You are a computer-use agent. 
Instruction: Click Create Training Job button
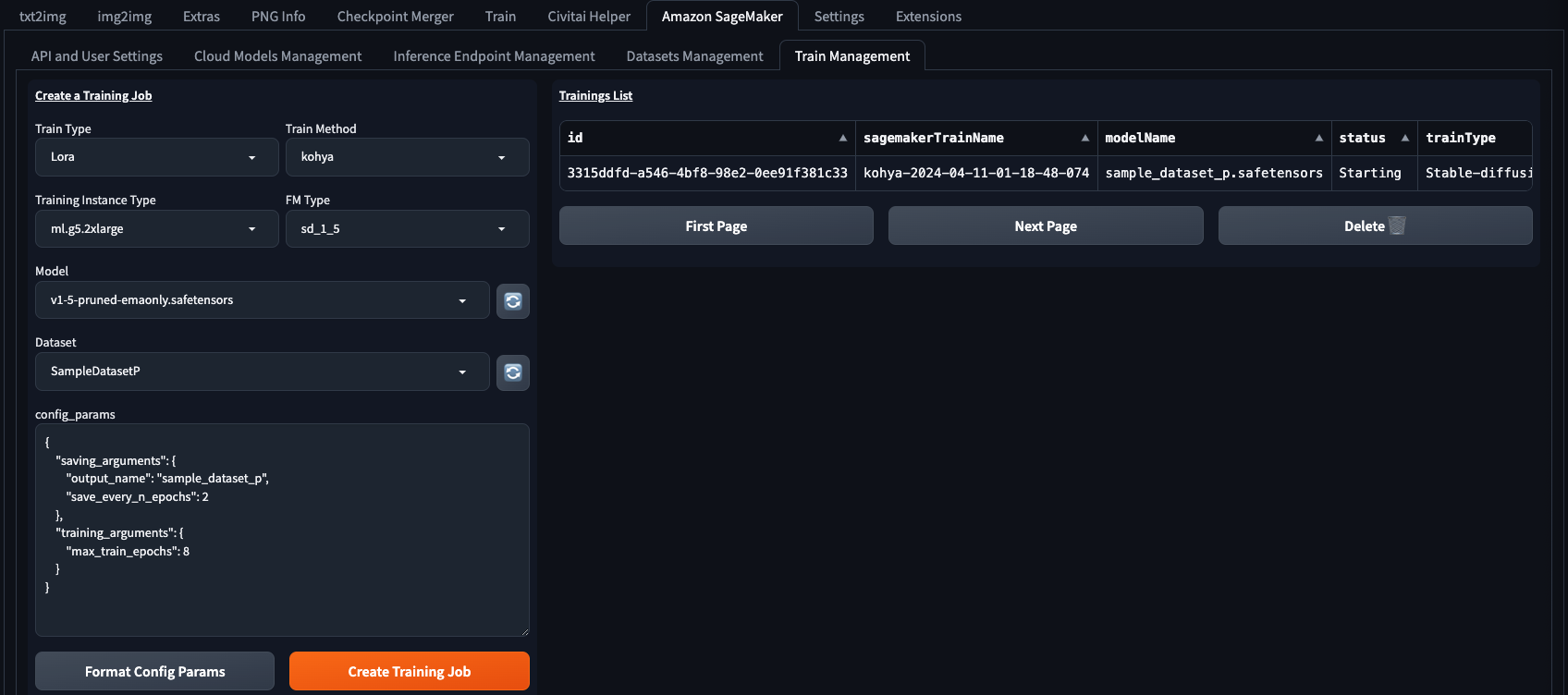coord(410,672)
